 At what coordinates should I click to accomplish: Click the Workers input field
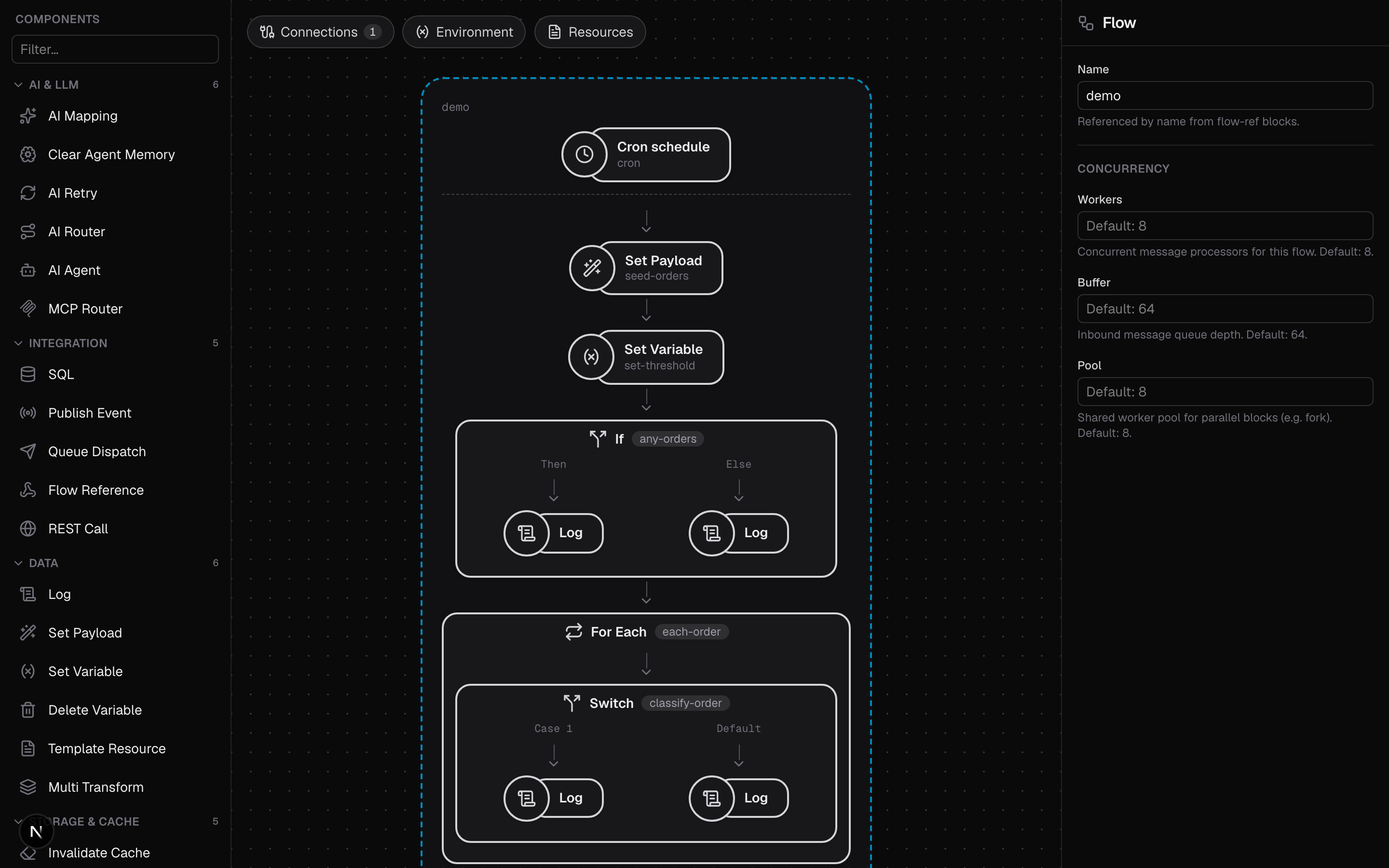pos(1225,226)
